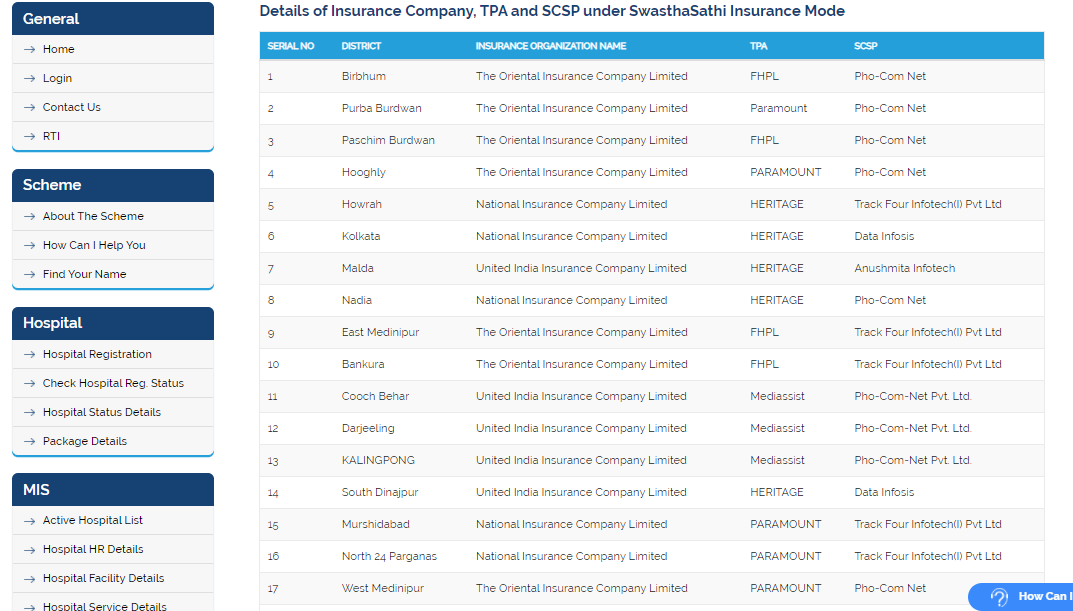The width and height of the screenshot is (1073, 611).
Task: Click the SwasthaSathi Insurance Mode page heading
Action: (552, 11)
